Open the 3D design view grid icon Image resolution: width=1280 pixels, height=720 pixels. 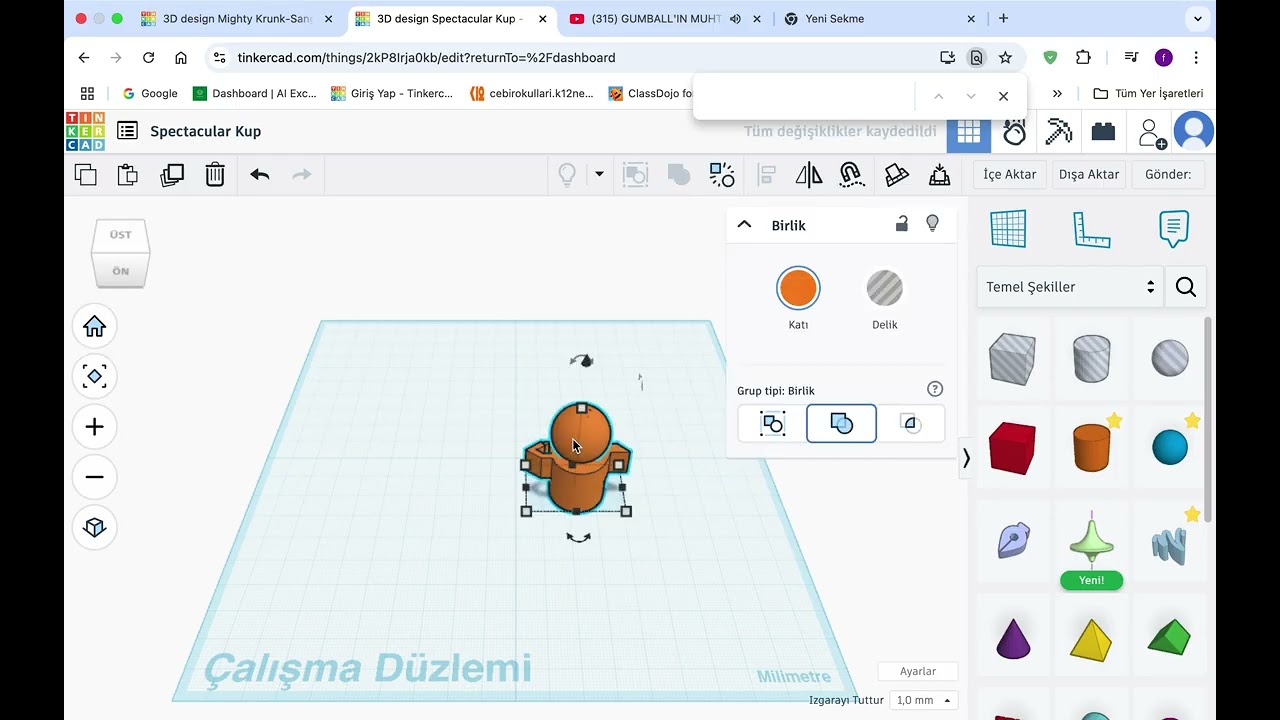click(x=968, y=132)
